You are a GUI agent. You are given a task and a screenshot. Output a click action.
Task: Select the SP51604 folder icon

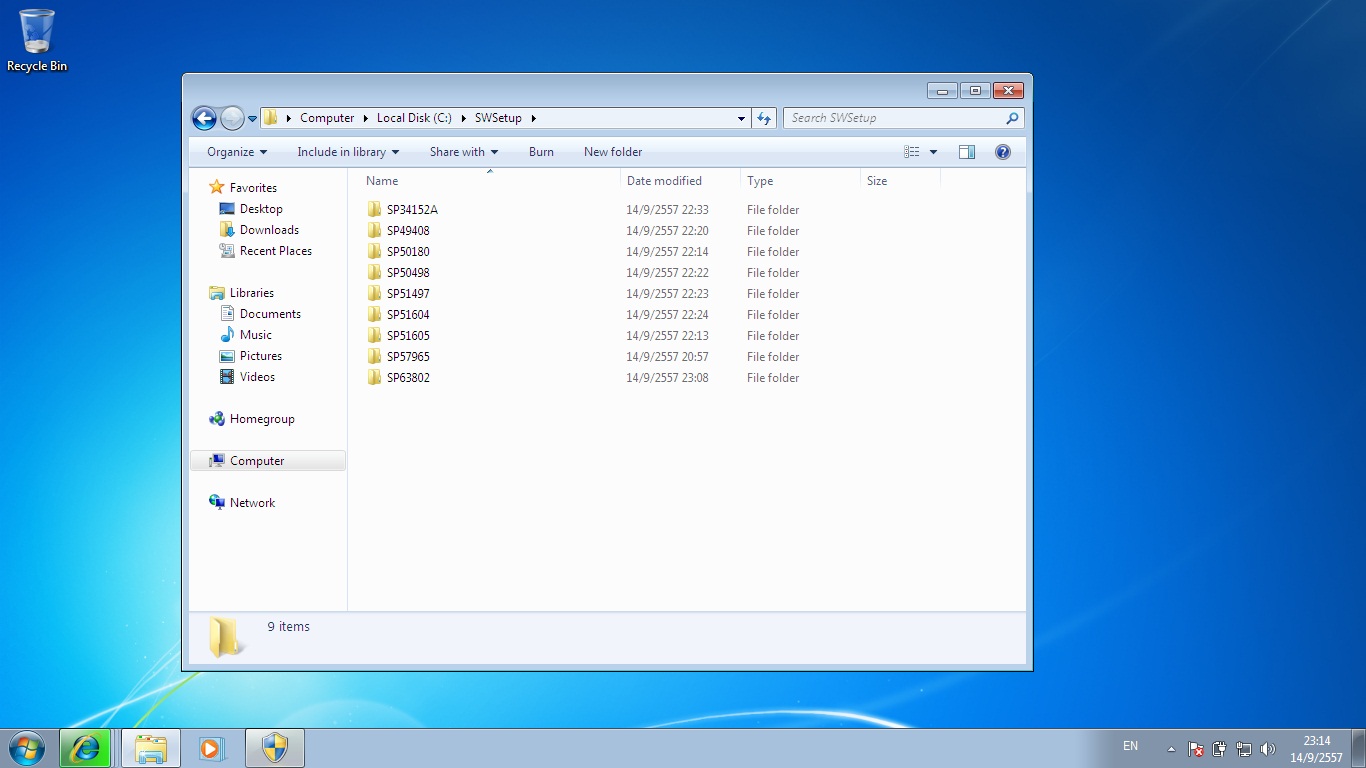374,315
